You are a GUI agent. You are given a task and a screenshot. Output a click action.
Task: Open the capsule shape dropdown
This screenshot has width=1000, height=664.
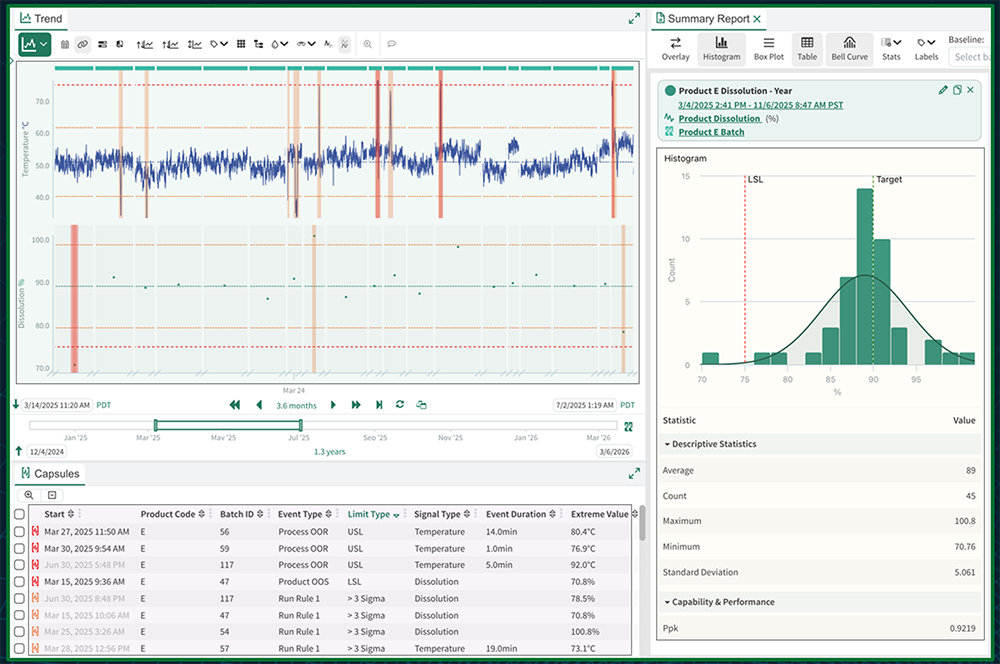(x=305, y=45)
